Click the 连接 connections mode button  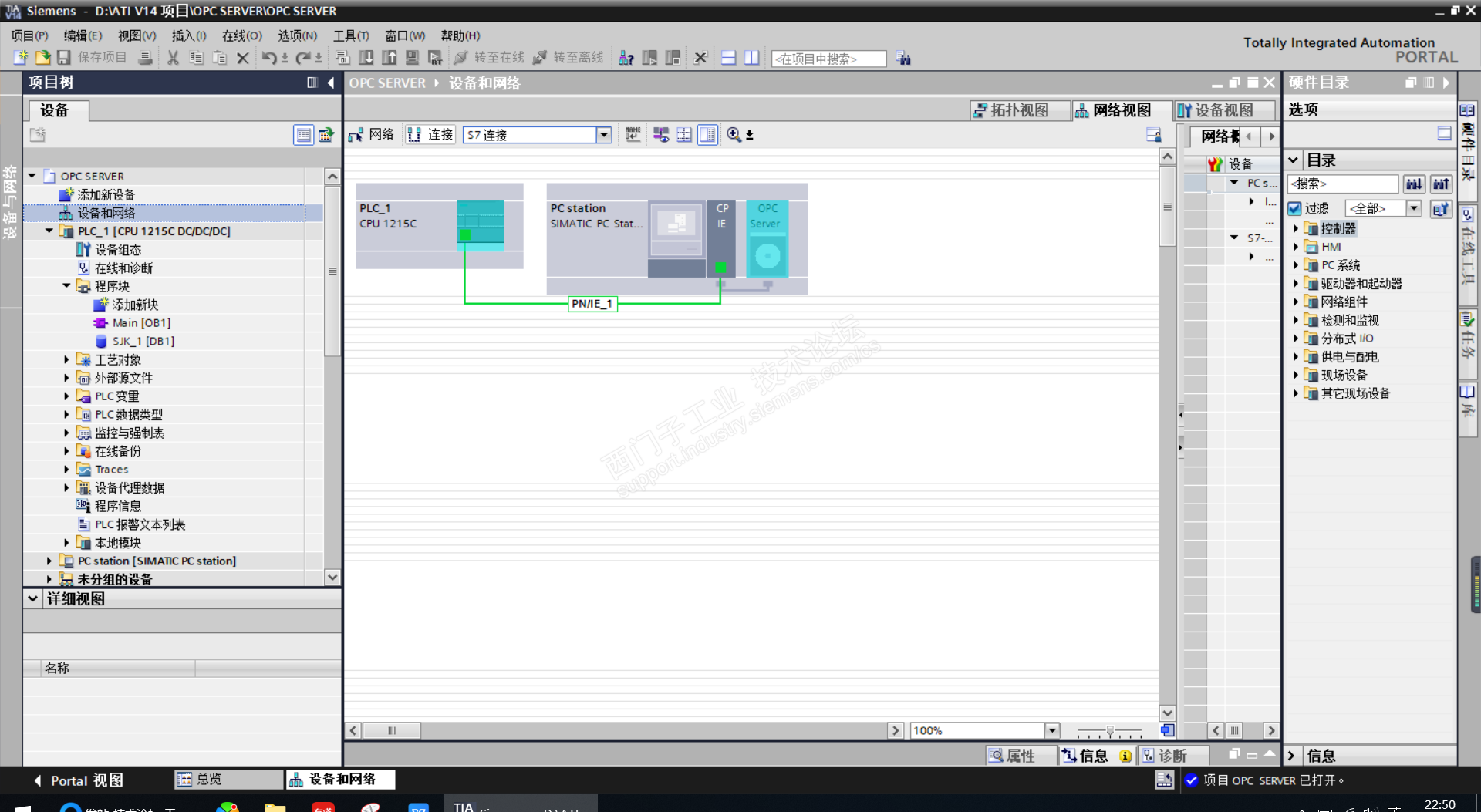[x=430, y=135]
